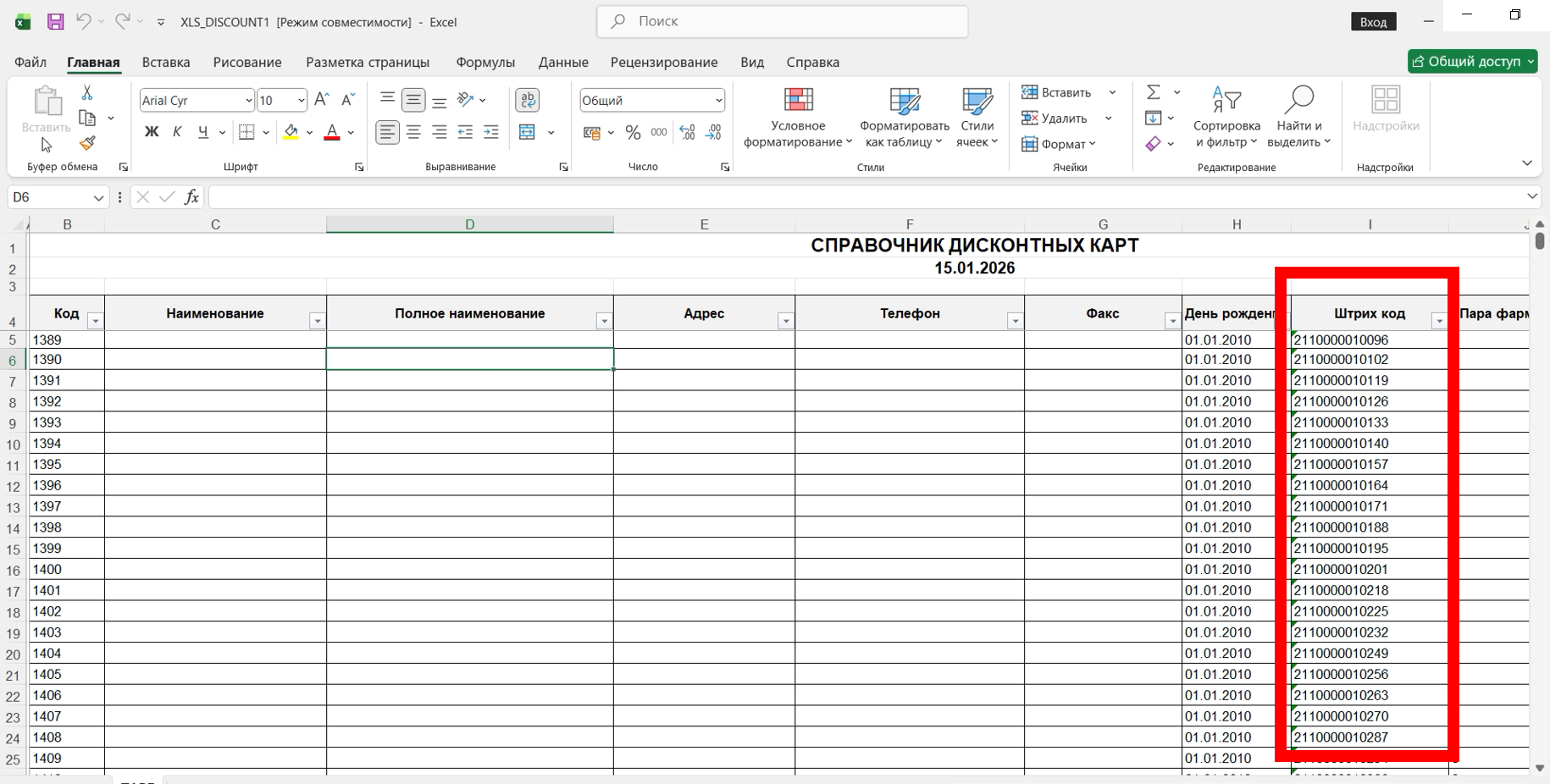The height and width of the screenshot is (784, 1550).
Task: Click the red font color swatch
Action: [x=332, y=133]
